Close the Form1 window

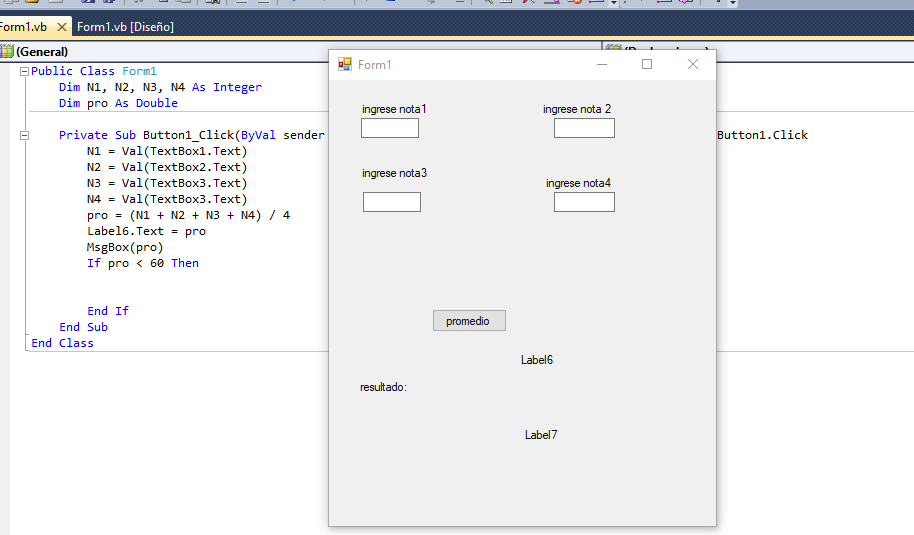click(x=692, y=64)
